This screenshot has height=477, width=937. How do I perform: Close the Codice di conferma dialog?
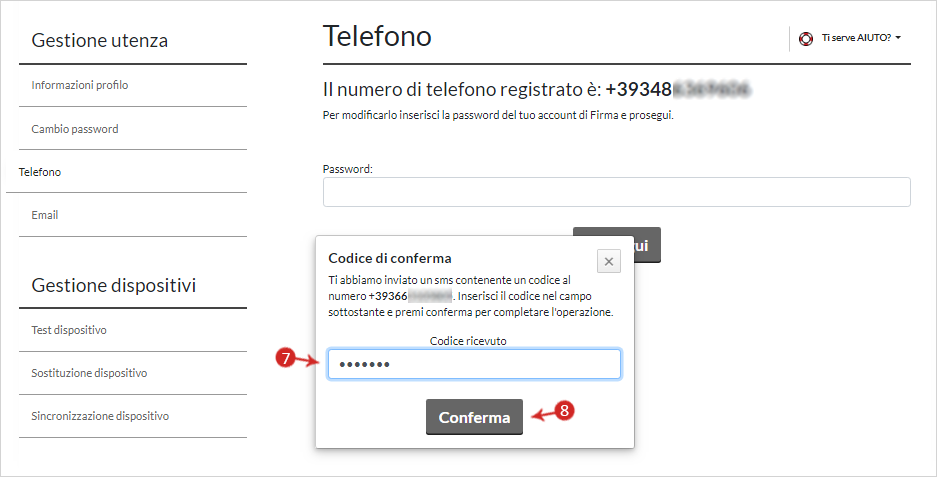click(x=609, y=261)
